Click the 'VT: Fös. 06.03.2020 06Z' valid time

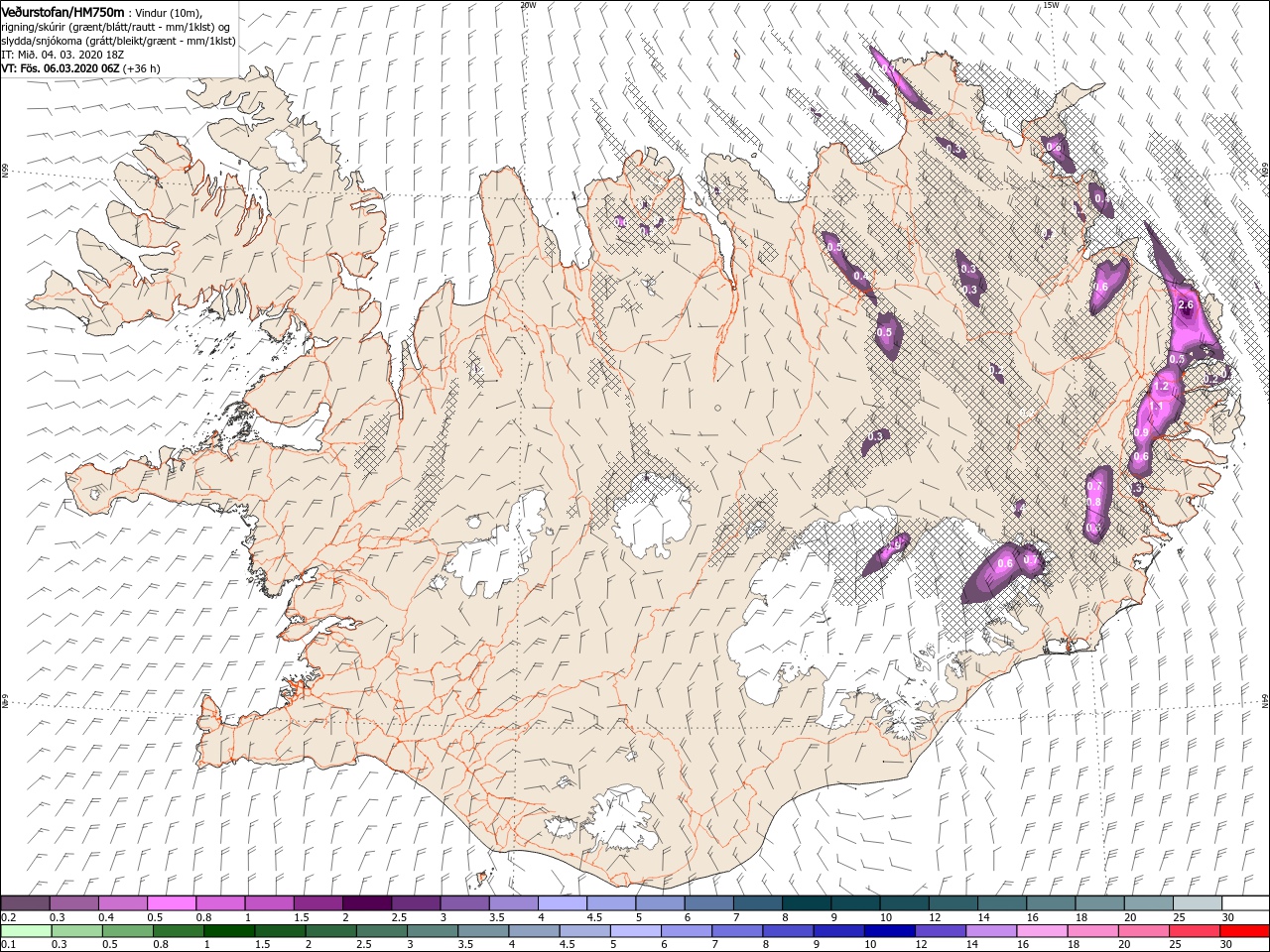coord(61,68)
